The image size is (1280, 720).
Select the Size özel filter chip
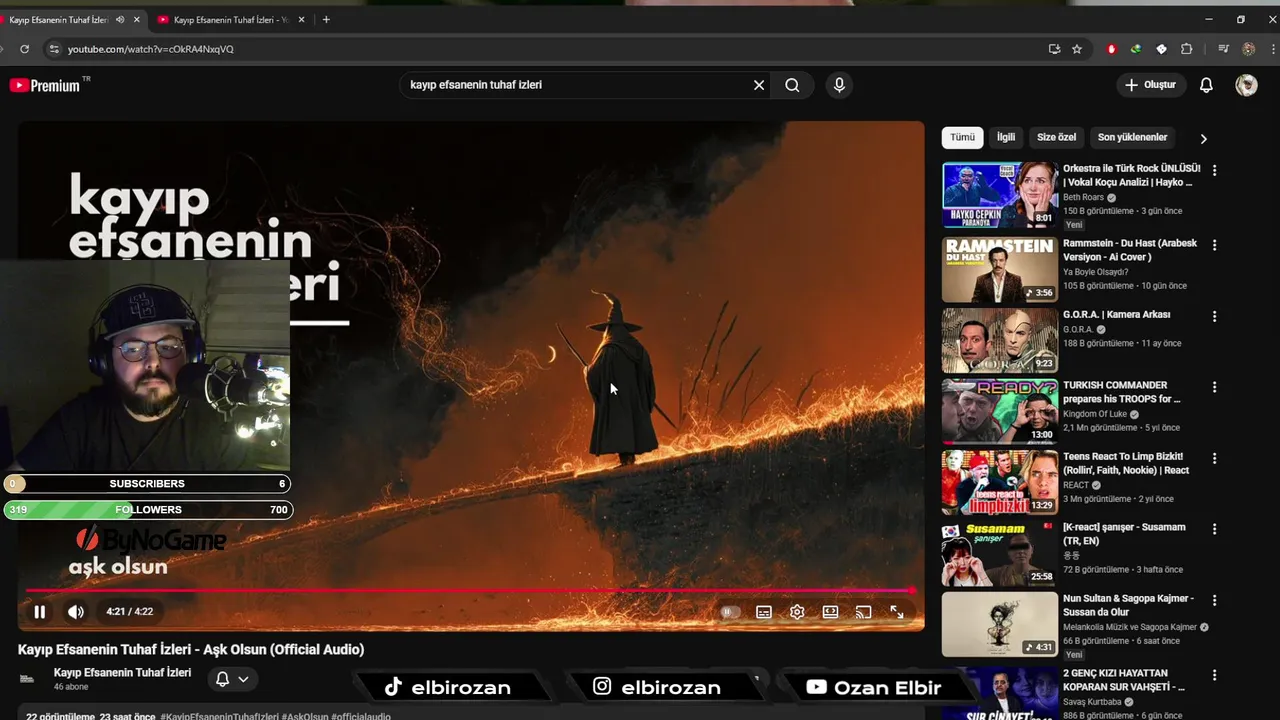1056,137
